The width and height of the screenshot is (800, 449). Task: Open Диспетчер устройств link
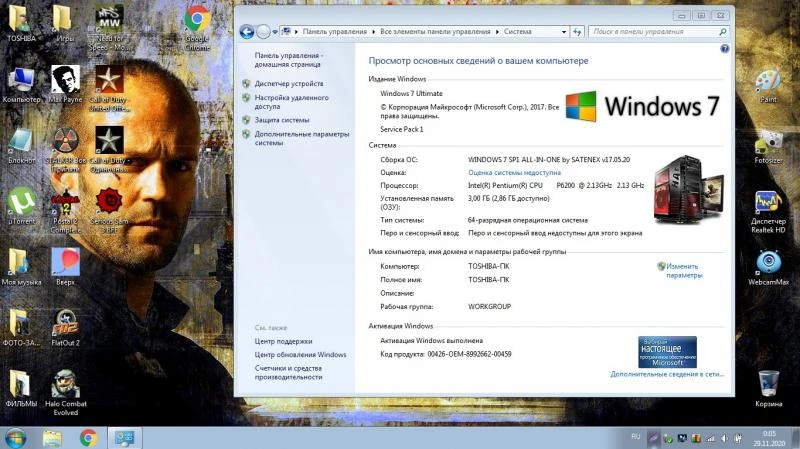coord(289,84)
